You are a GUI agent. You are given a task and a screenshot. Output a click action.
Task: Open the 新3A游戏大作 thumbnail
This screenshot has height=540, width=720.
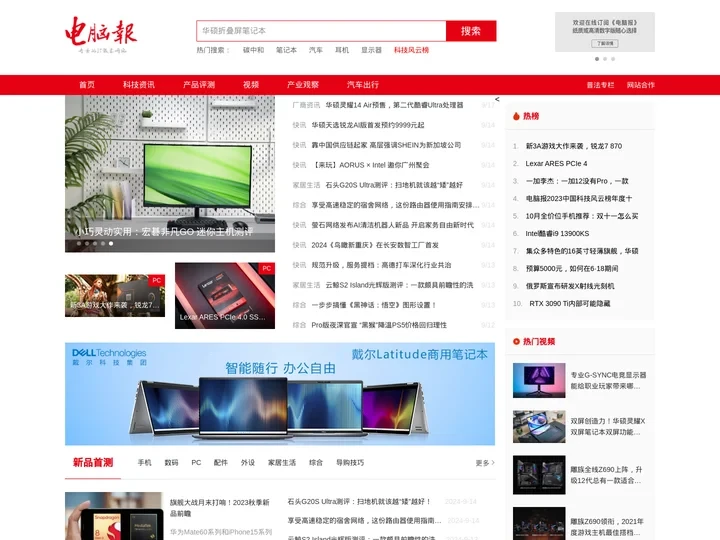pos(115,296)
